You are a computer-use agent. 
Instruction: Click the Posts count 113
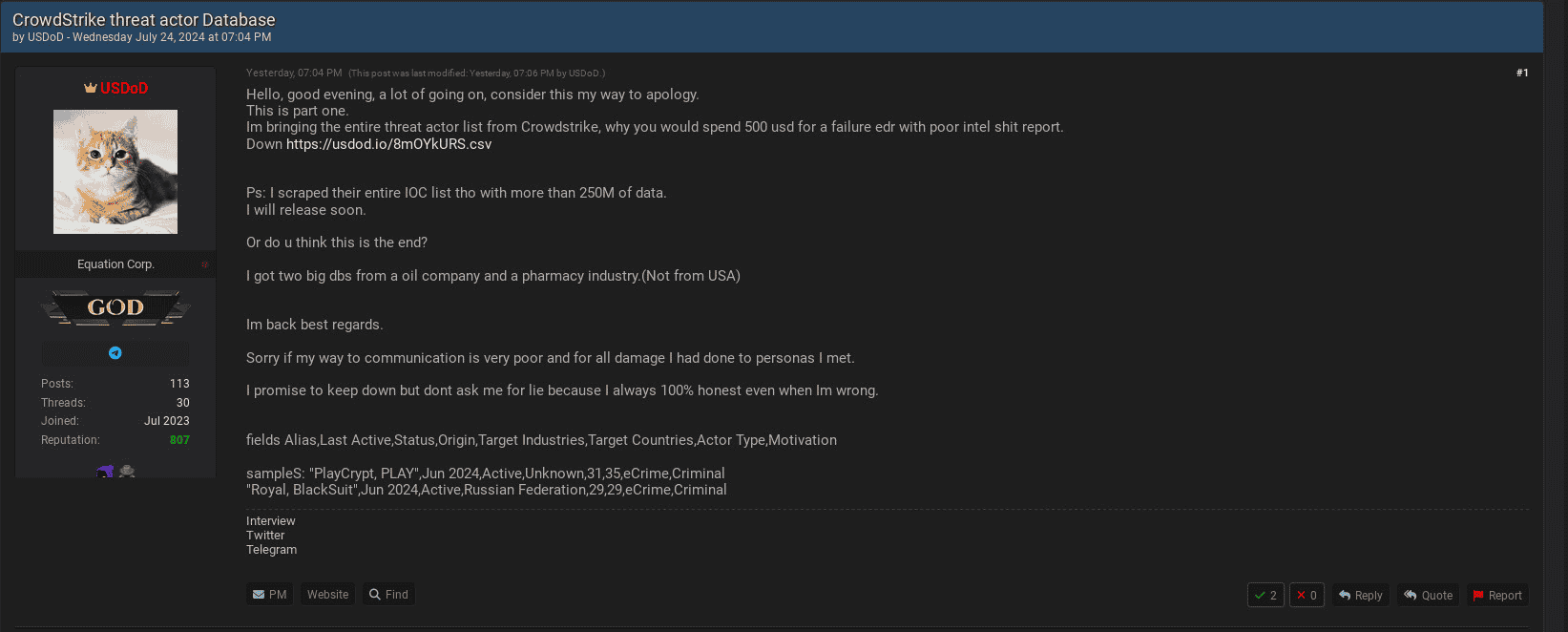click(179, 384)
